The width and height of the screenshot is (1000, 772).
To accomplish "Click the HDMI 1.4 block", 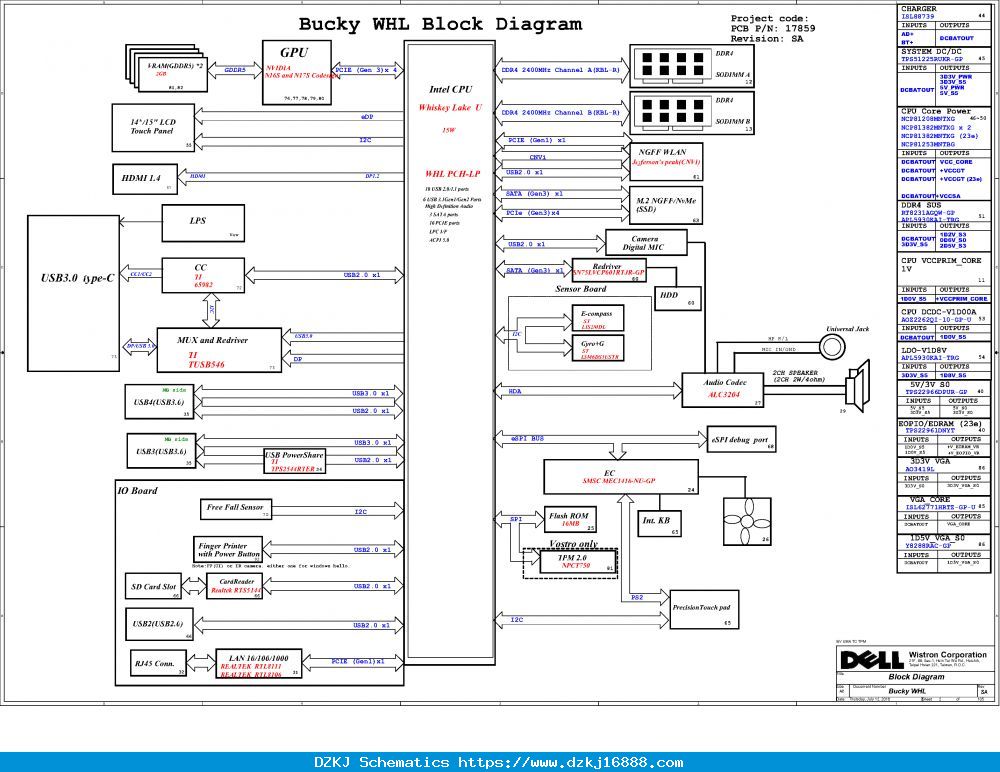I will click(x=145, y=178).
